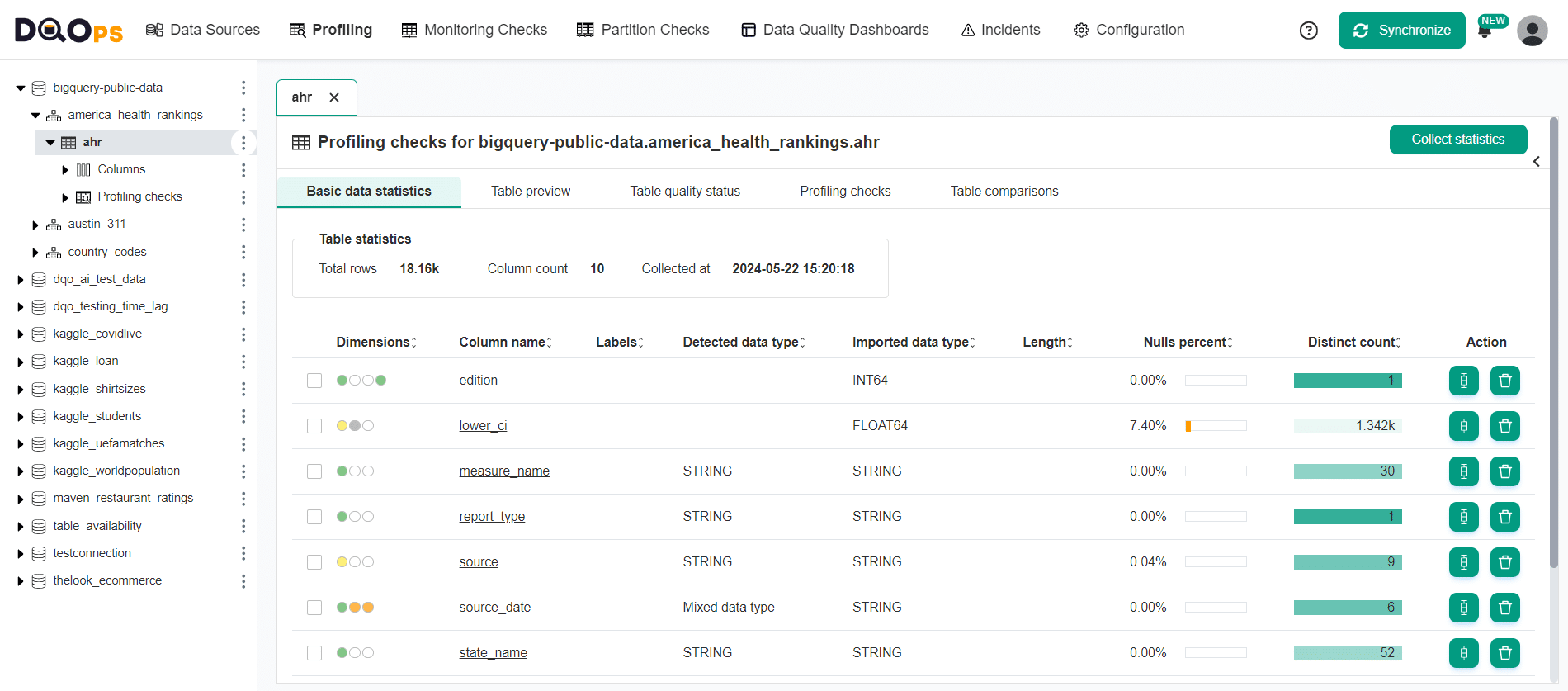Image resolution: width=1568 pixels, height=691 pixels.
Task: Open thelook_ecommerce three-dot menu
Action: (x=243, y=581)
